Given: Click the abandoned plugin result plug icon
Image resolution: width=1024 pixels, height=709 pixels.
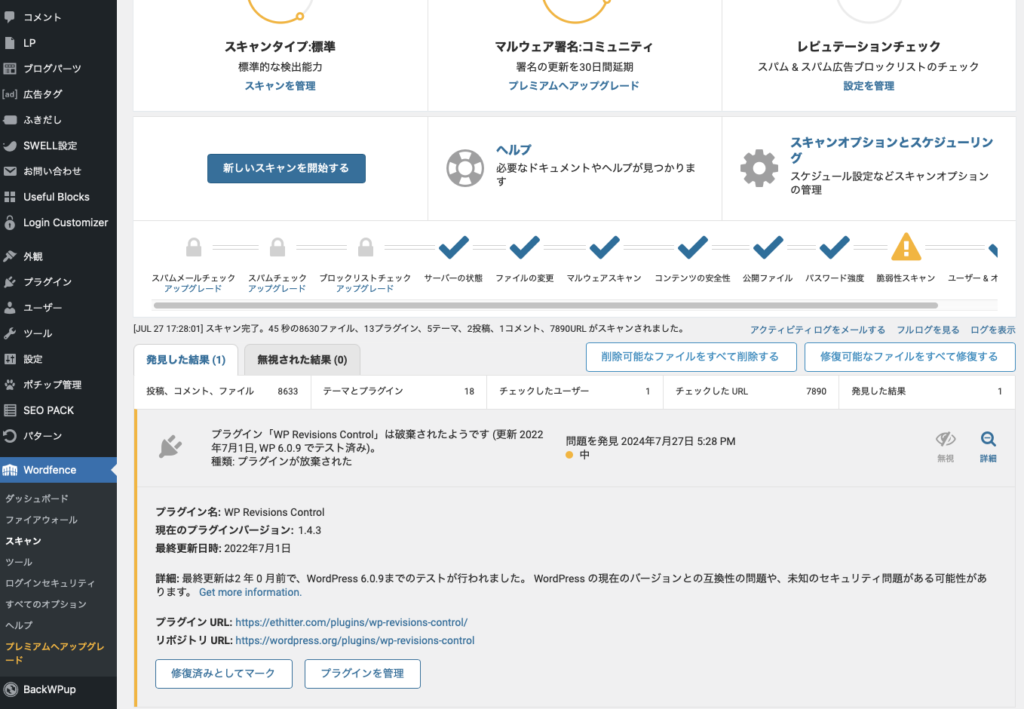Looking at the screenshot, I should (170, 447).
